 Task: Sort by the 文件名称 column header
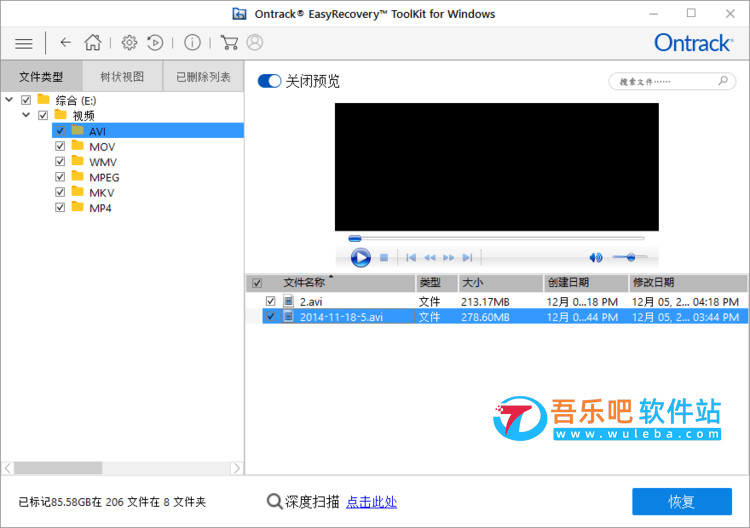[304, 283]
